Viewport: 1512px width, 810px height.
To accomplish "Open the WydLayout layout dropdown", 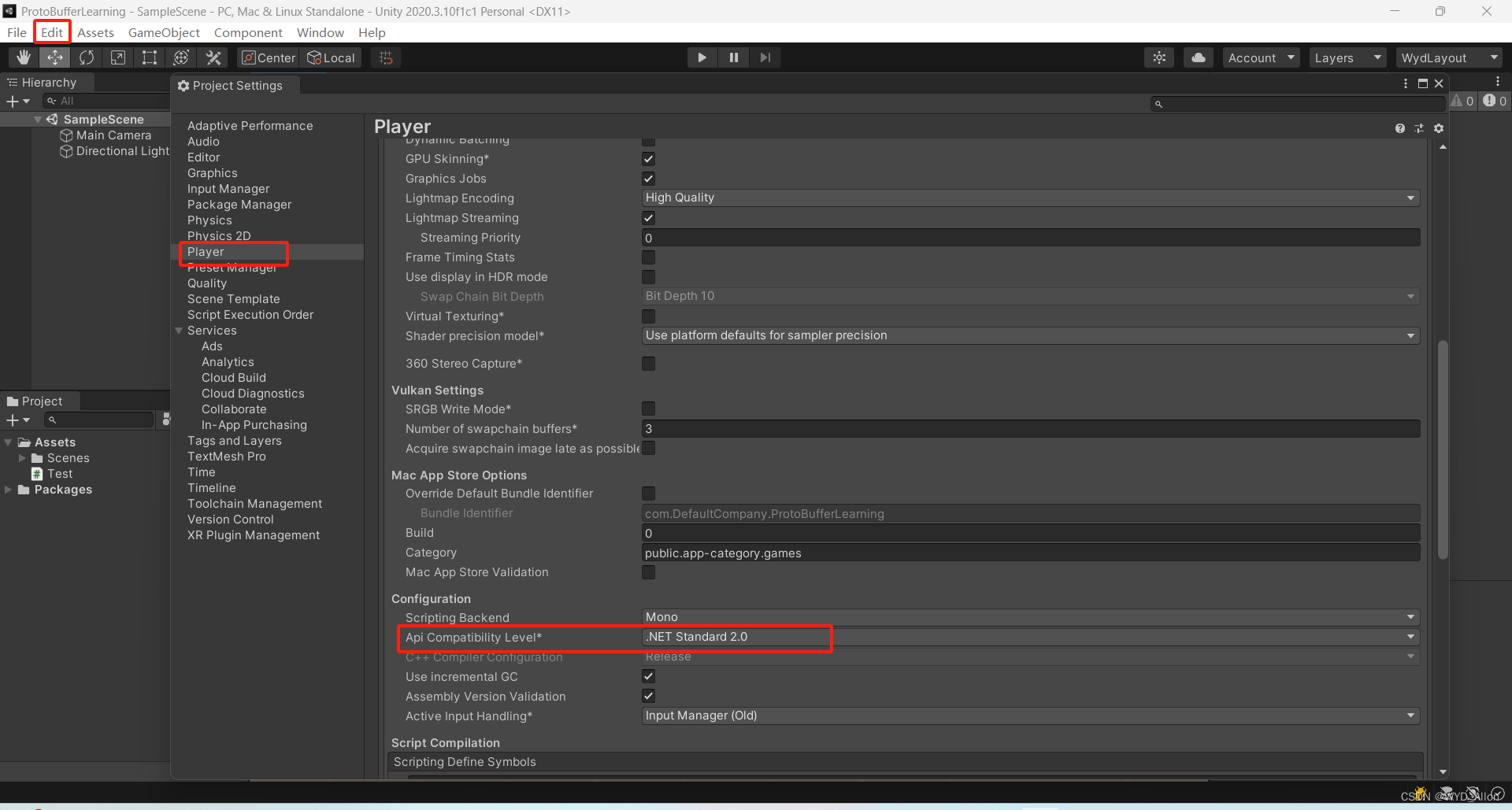I will pos(1449,57).
